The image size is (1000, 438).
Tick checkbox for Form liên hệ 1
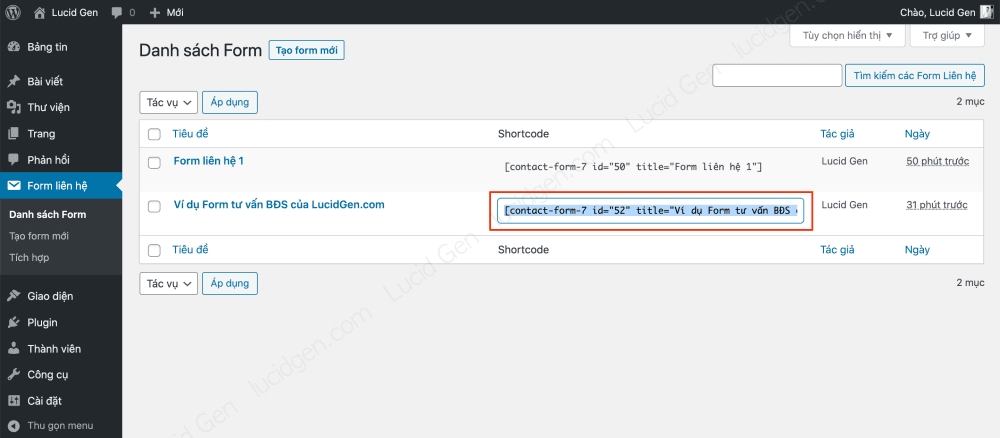pyautogui.click(x=154, y=162)
